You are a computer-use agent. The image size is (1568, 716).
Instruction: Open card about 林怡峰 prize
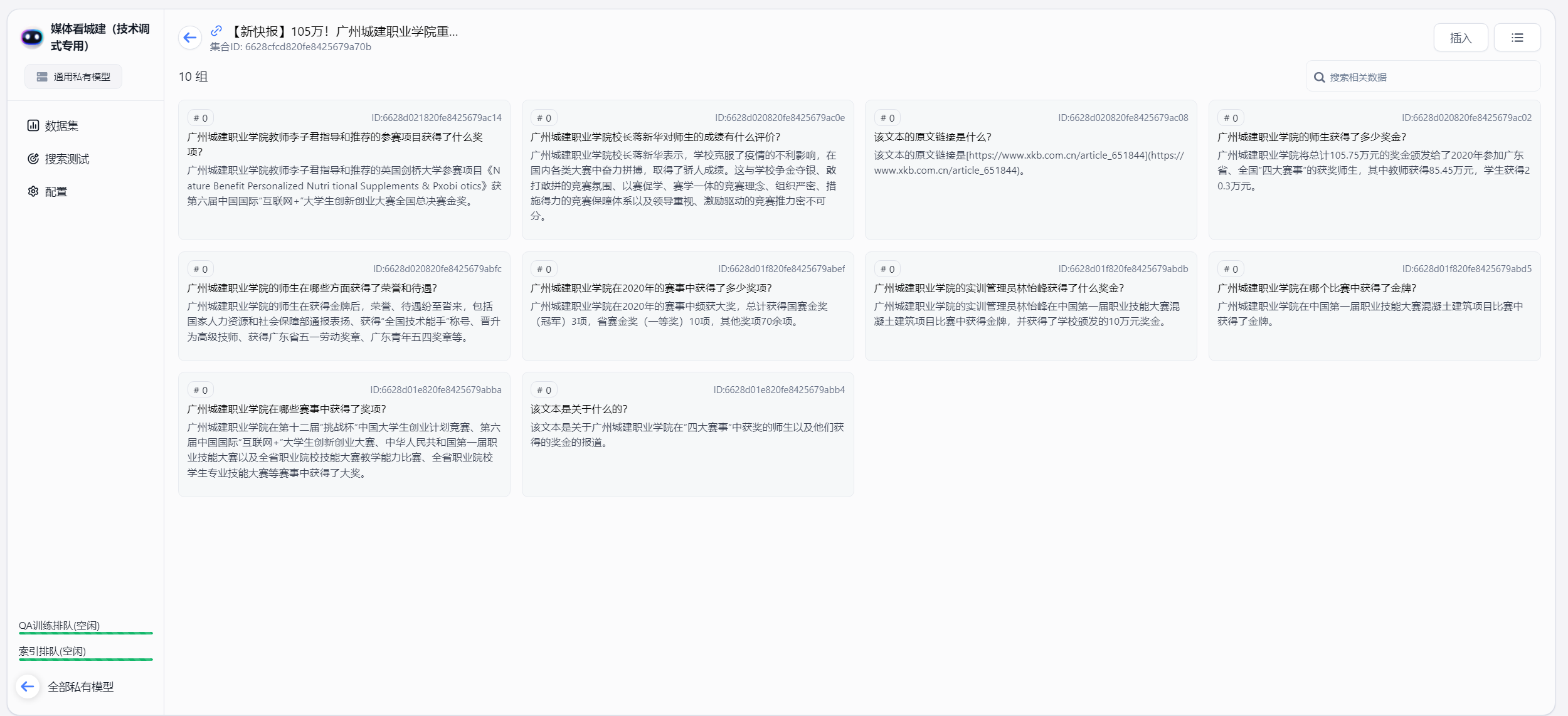(1030, 306)
